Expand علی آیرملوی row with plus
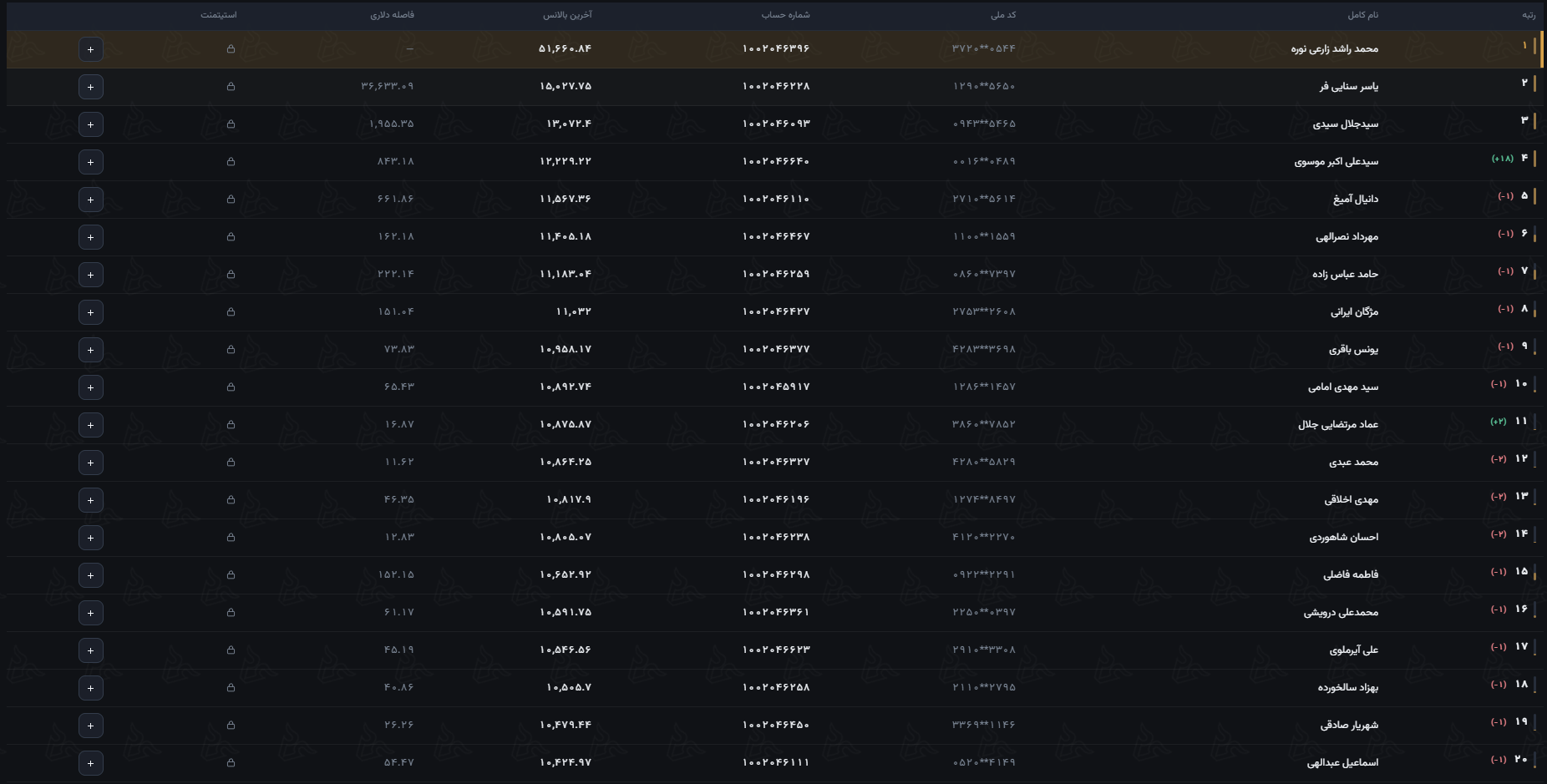Image resolution: width=1547 pixels, height=784 pixels. 91,650
